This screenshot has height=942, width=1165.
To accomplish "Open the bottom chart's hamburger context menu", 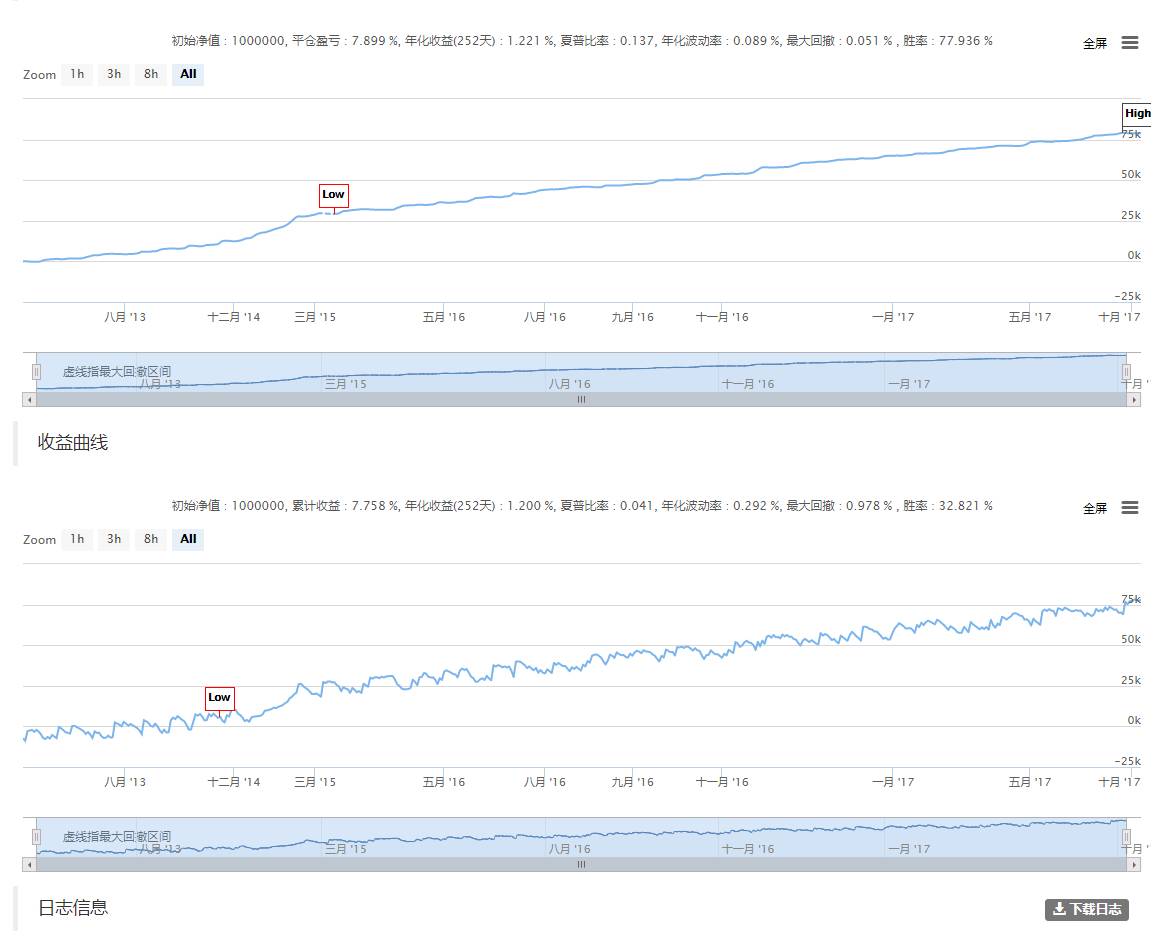I will 1129,508.
